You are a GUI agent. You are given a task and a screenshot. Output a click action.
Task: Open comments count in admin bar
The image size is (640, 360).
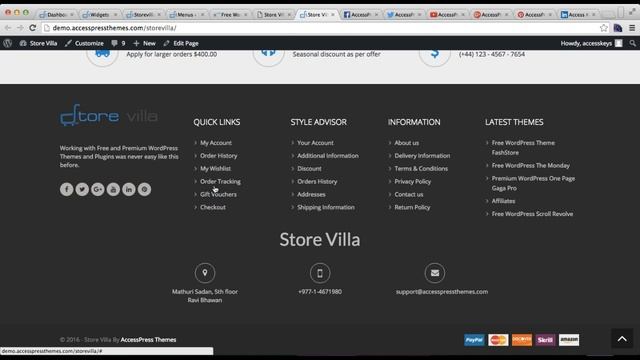(118, 43)
